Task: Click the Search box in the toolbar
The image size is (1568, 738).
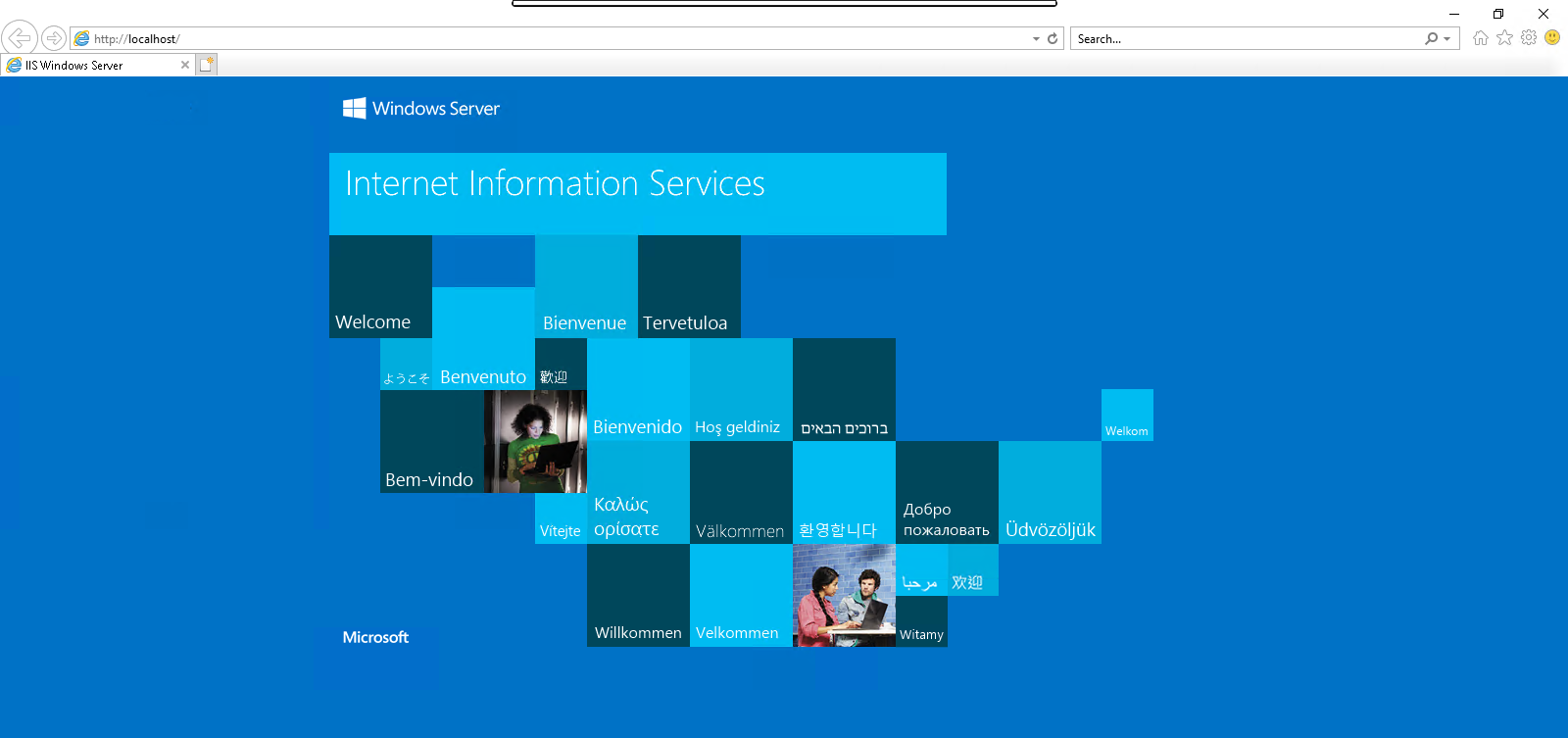Action: click(1247, 38)
